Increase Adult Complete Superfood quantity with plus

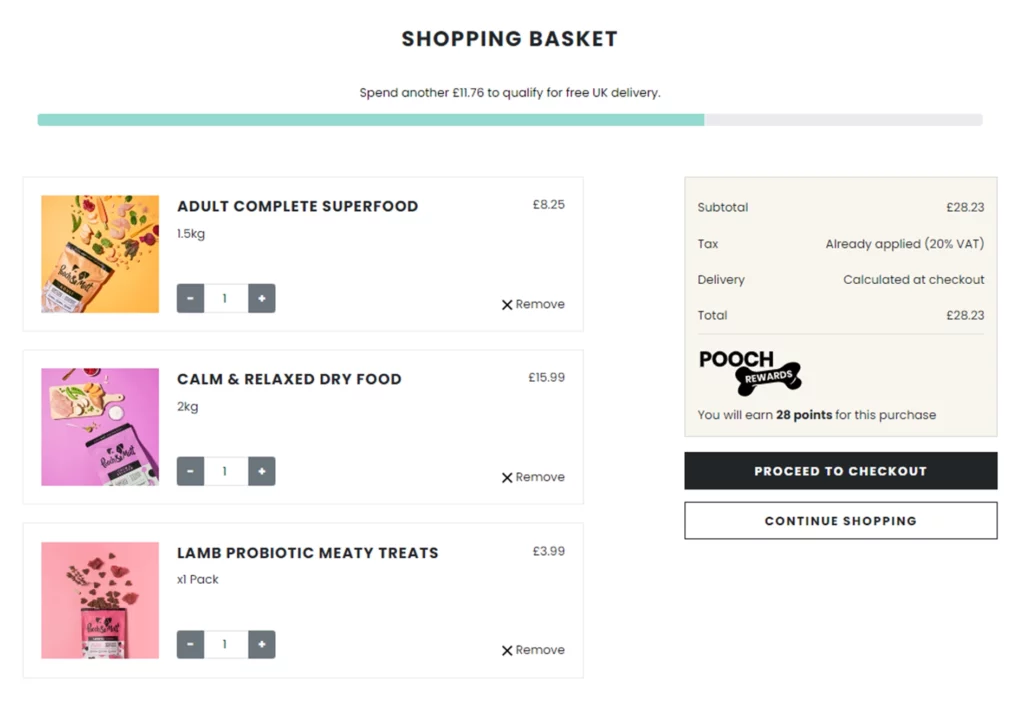(x=262, y=298)
